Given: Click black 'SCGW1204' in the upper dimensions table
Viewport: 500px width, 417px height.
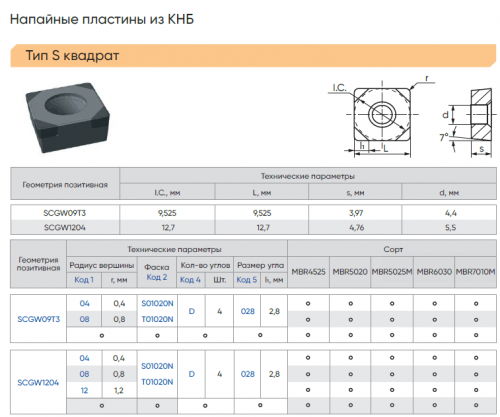Looking at the screenshot, I should (x=65, y=228).
